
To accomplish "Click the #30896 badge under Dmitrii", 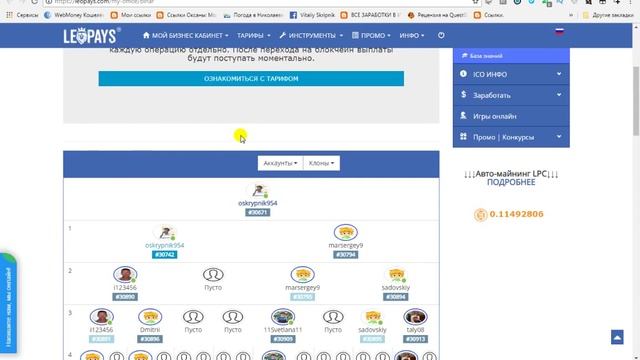I will [150, 339].
